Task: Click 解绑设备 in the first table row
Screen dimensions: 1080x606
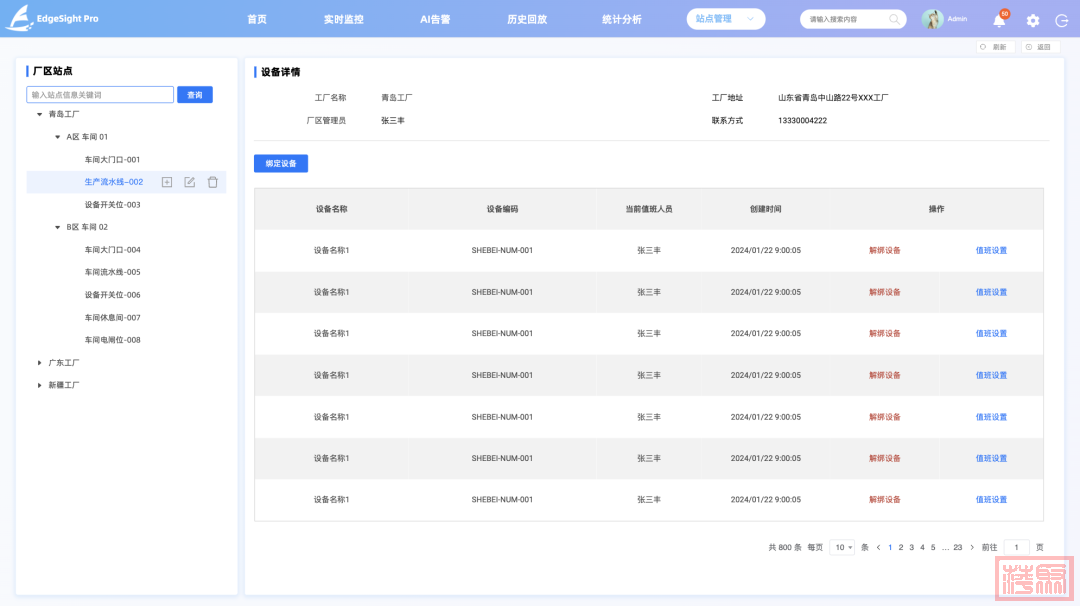Action: coord(884,250)
